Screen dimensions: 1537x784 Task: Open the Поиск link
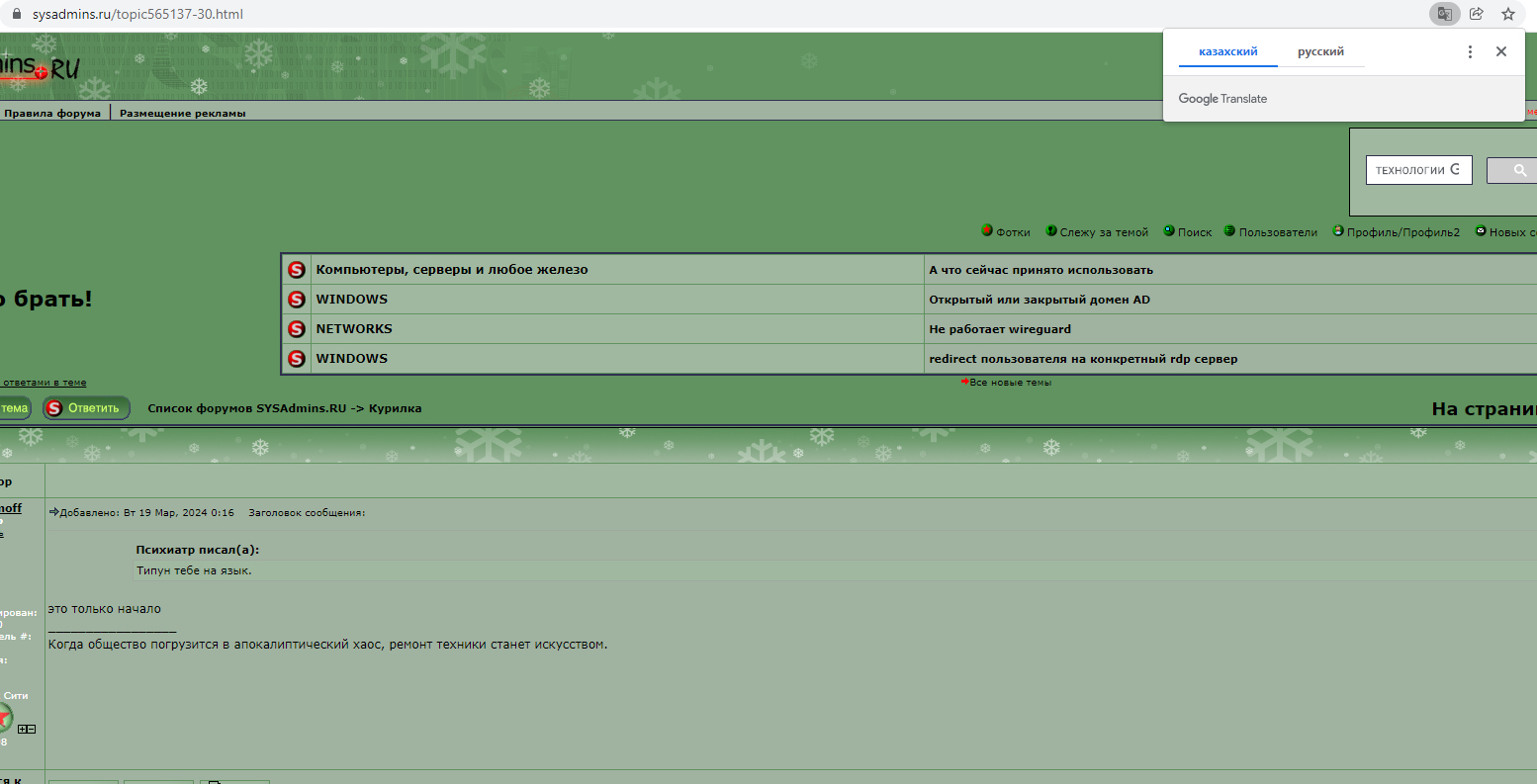tap(1195, 232)
